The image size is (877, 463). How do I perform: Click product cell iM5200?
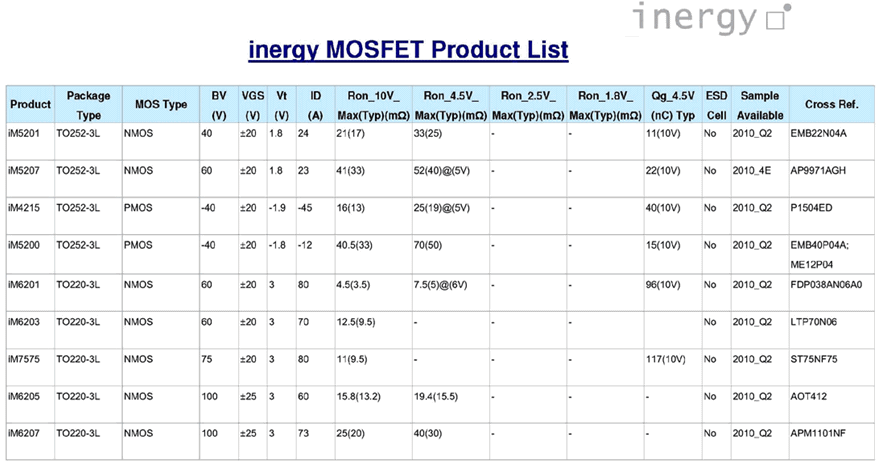(24, 245)
